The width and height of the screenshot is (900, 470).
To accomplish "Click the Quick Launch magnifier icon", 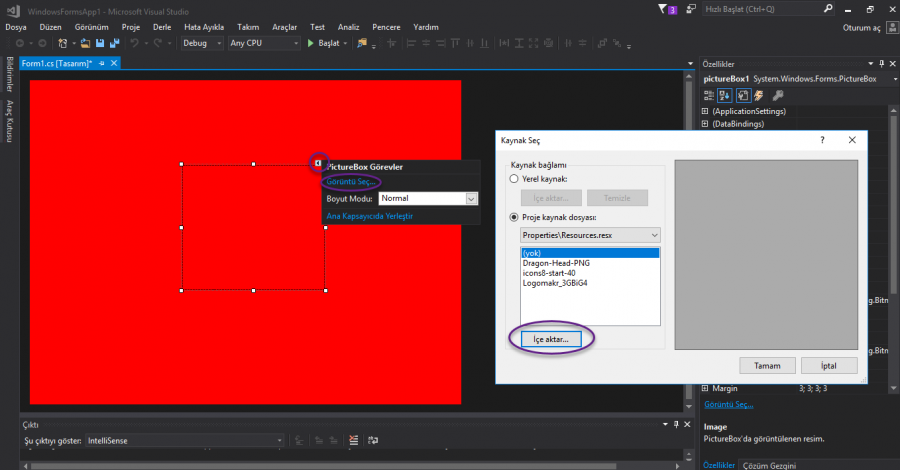I will pos(828,9).
